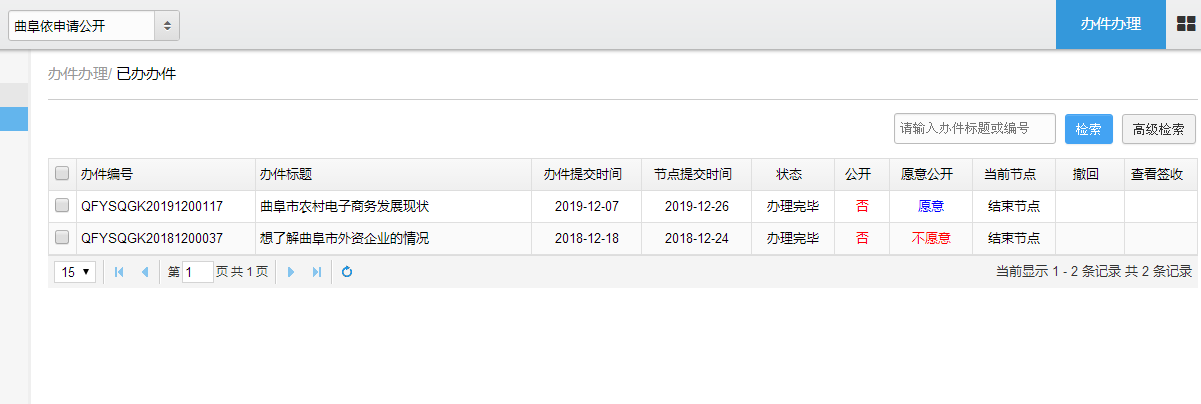Select the highlighted blue sidebar item
Image resolution: width=1201 pixels, height=404 pixels.
pyautogui.click(x=14, y=118)
